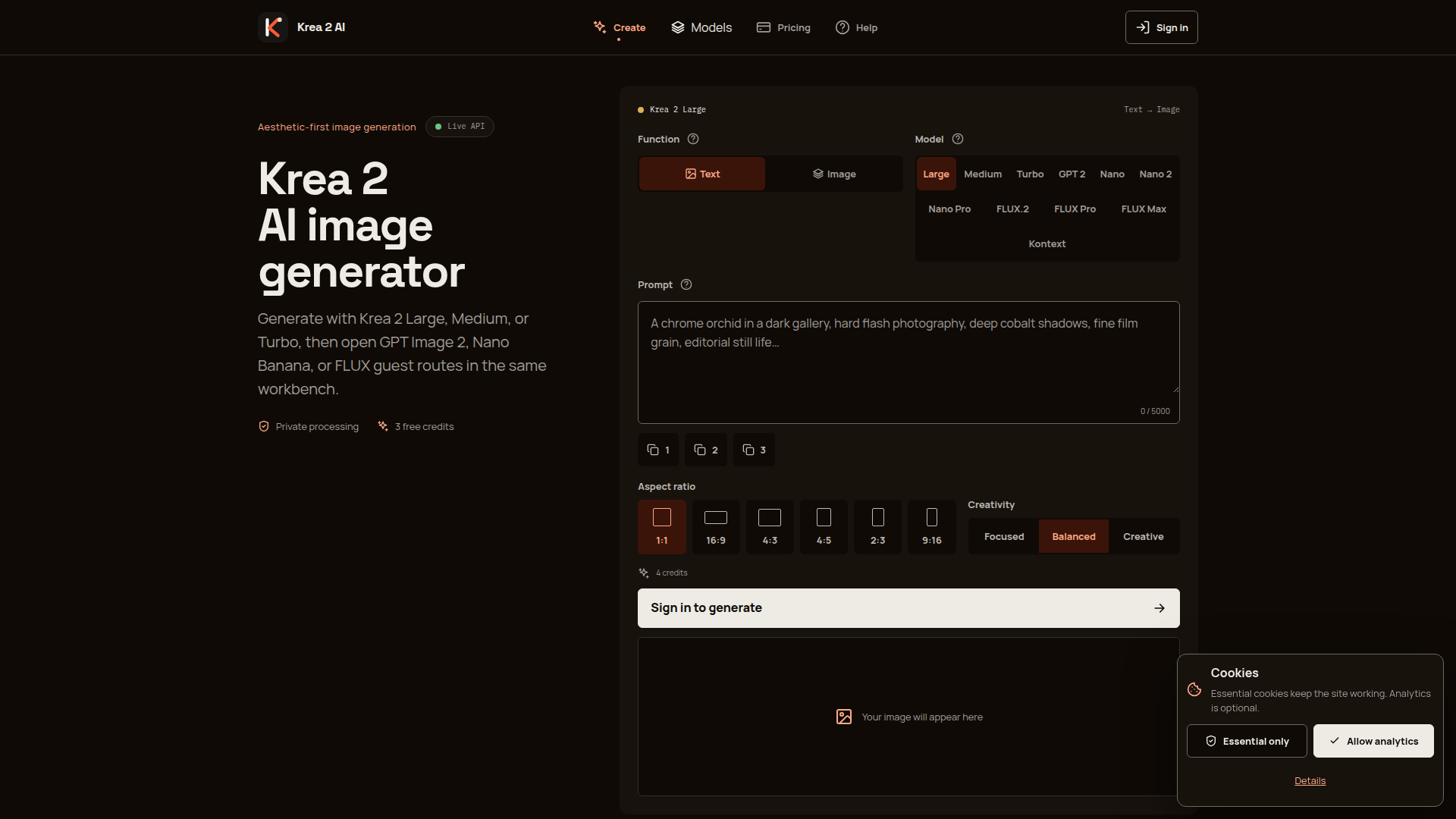
Task: Select 4:5 aspect ratio
Action: pyautogui.click(x=824, y=527)
